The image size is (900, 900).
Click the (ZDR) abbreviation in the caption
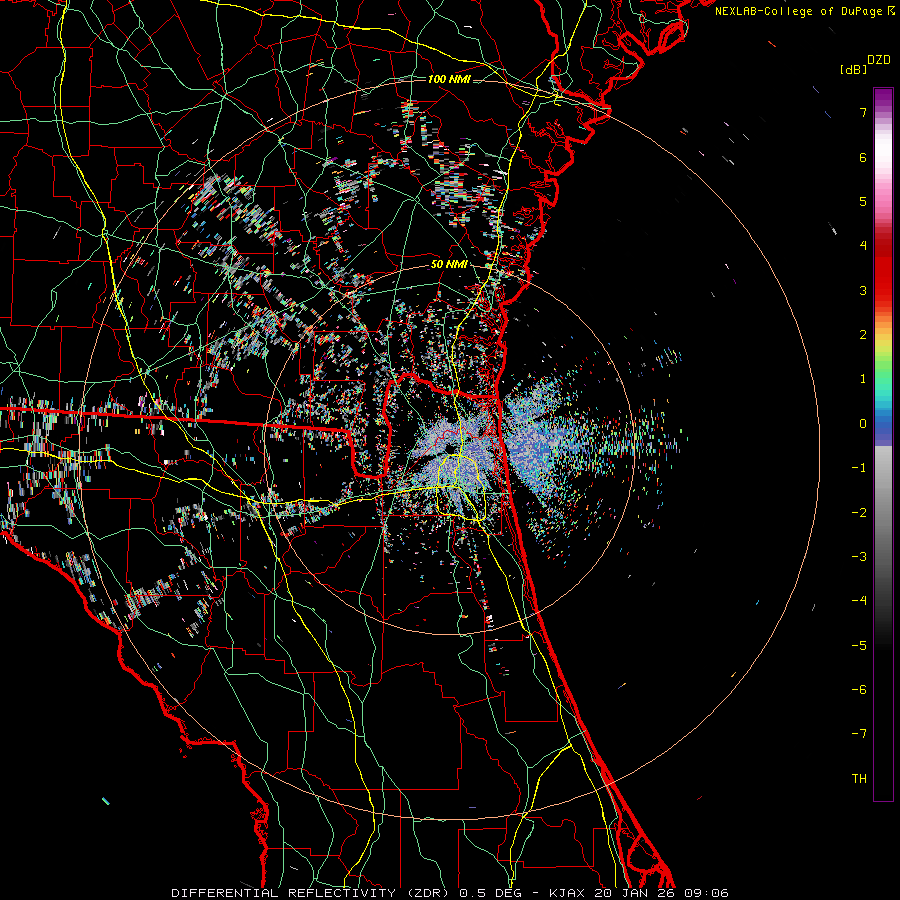428,893
